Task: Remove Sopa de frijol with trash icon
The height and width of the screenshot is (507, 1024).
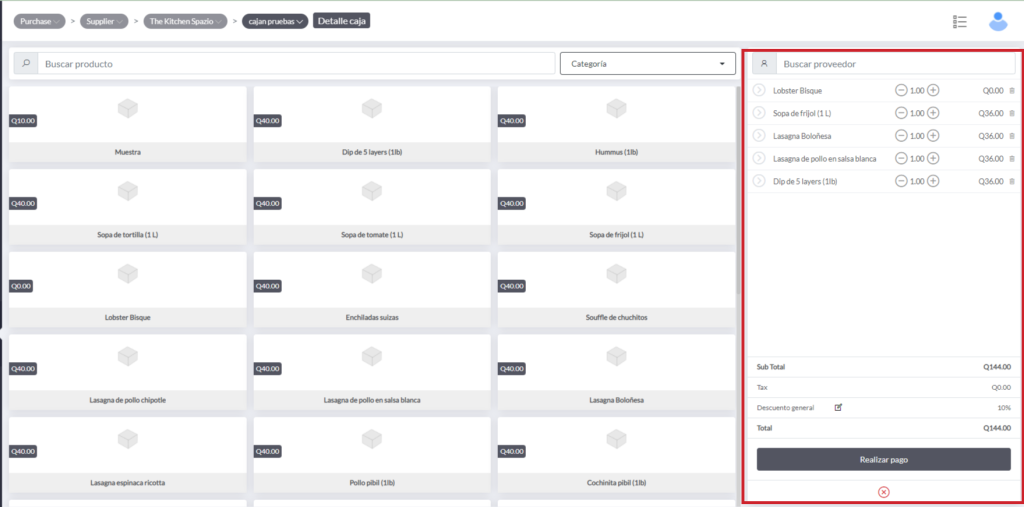Action: coord(1011,113)
